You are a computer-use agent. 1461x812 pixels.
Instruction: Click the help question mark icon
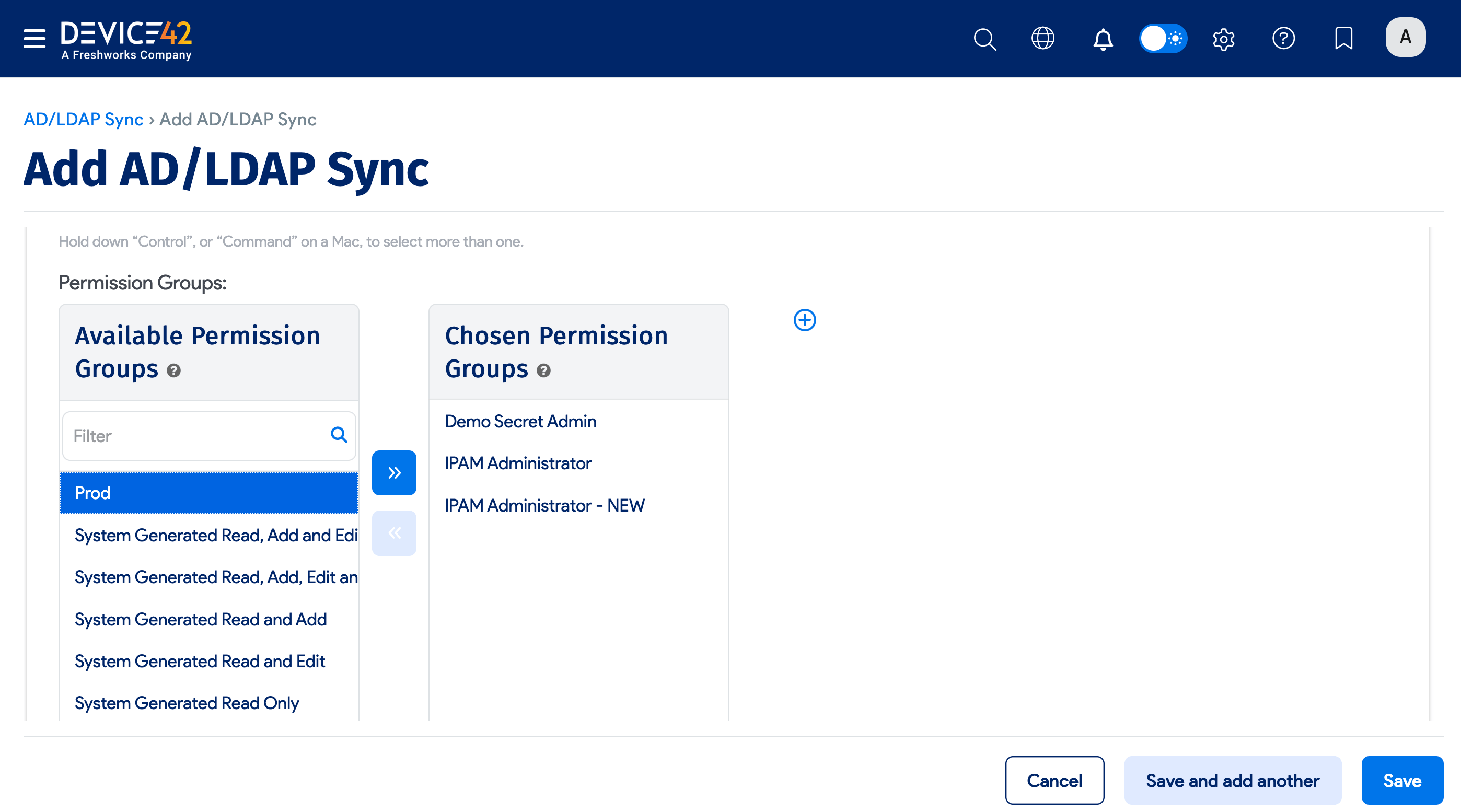tap(1284, 39)
